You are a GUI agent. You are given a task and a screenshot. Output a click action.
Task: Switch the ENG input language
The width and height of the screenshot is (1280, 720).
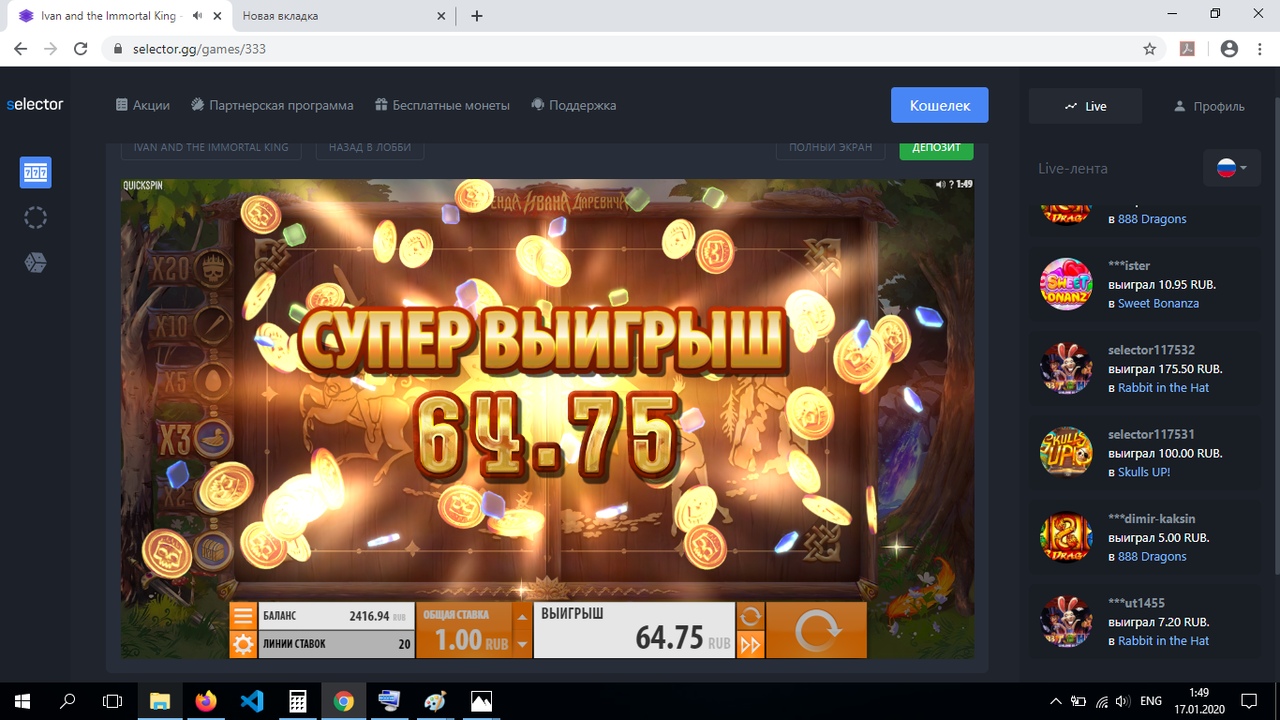[x=1151, y=701]
